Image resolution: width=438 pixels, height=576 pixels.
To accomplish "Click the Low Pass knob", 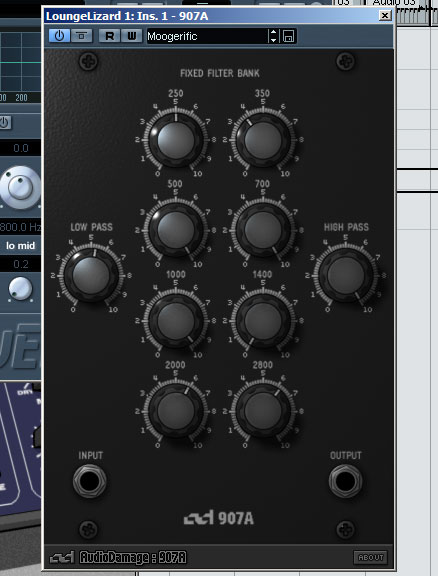I will coord(91,276).
